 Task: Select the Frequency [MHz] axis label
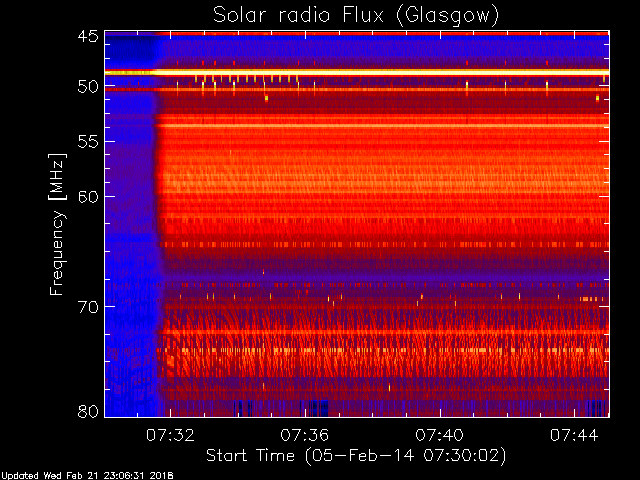pos(57,224)
